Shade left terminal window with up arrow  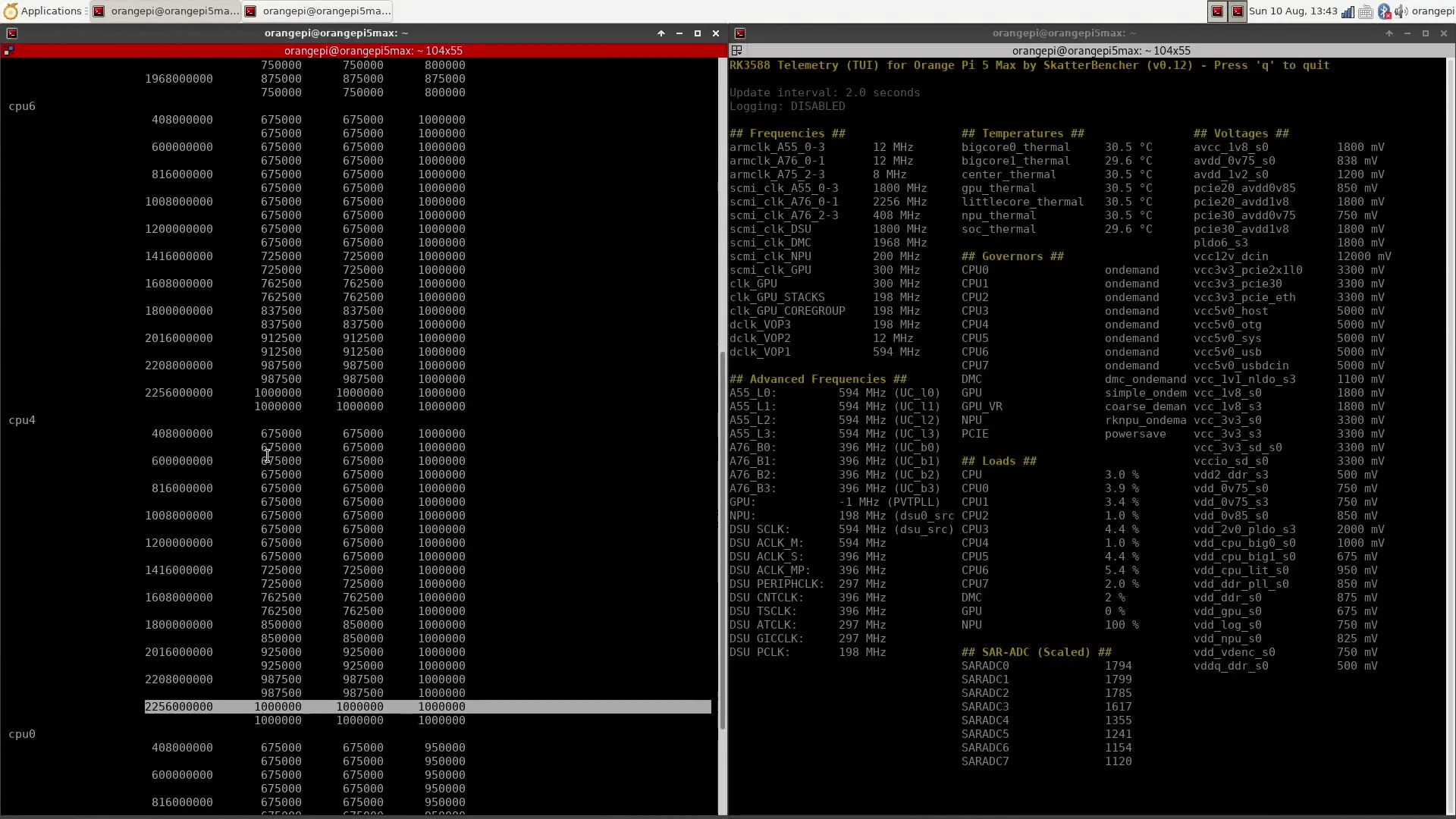click(x=661, y=33)
